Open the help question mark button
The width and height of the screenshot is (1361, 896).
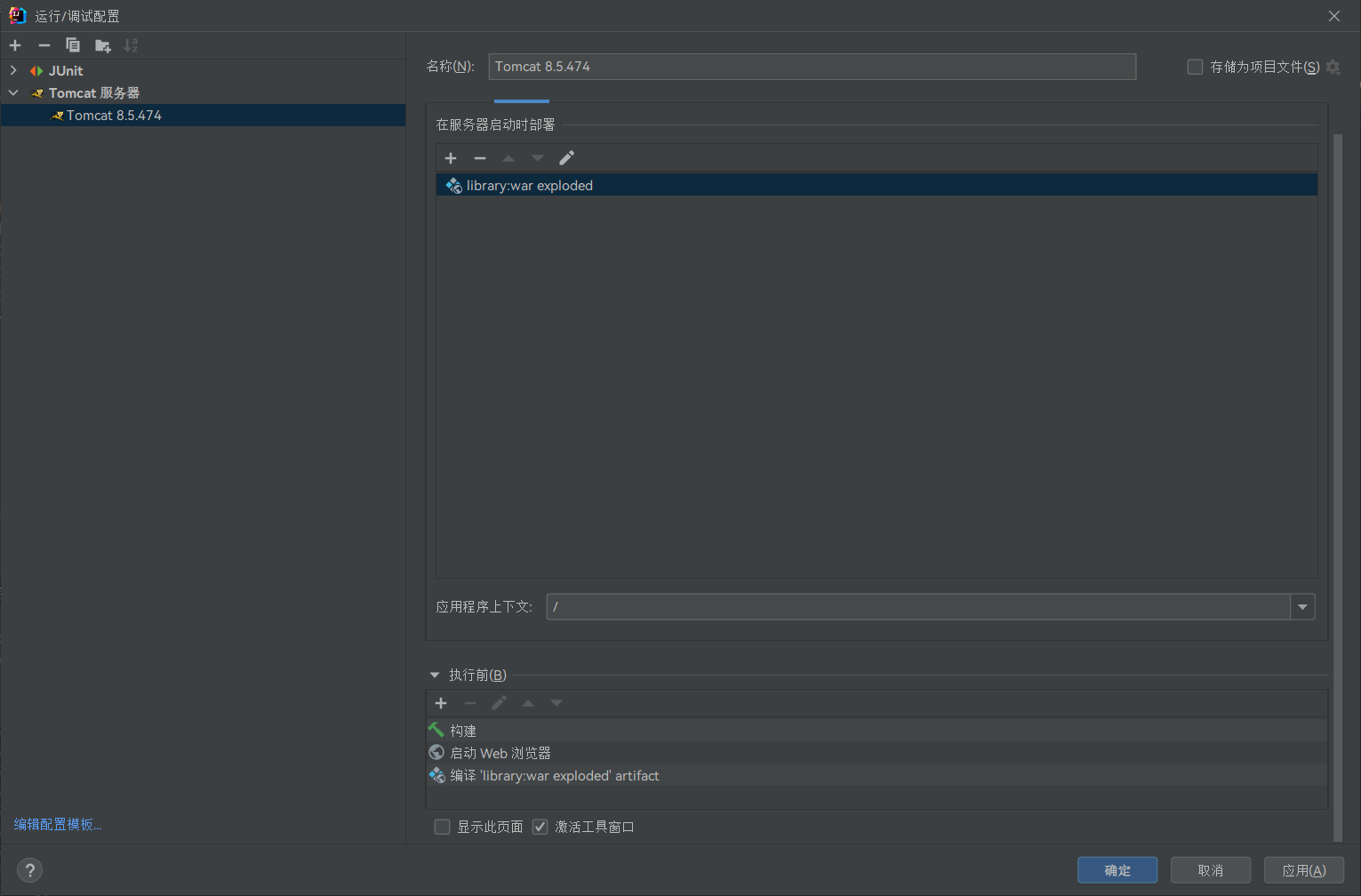pos(29,870)
